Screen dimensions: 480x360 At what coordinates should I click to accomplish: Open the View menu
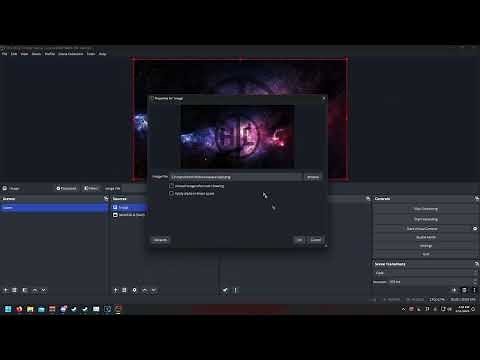[x=25, y=54]
